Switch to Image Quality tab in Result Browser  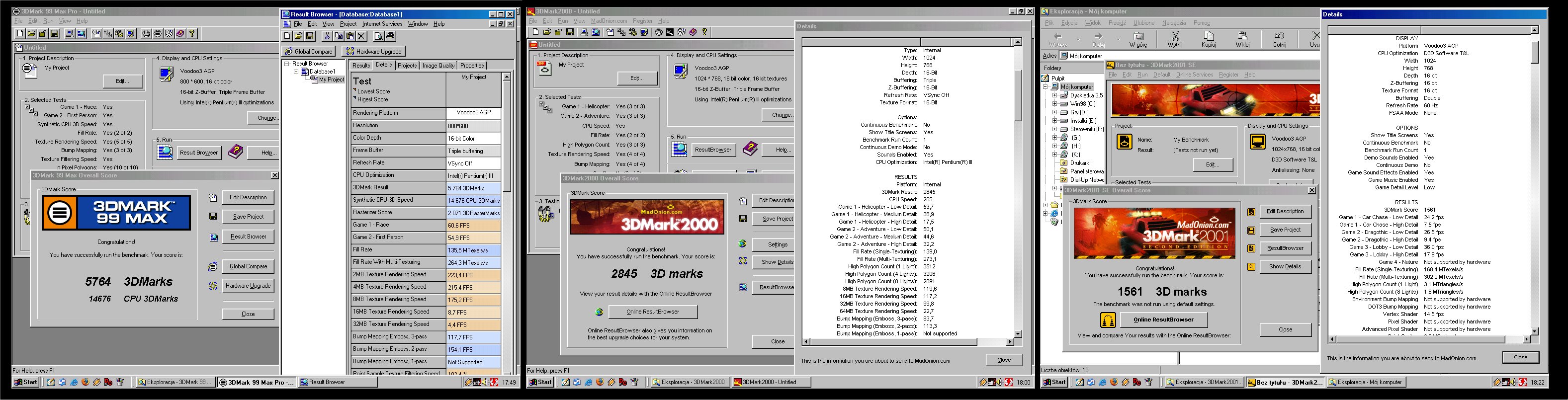[438, 66]
